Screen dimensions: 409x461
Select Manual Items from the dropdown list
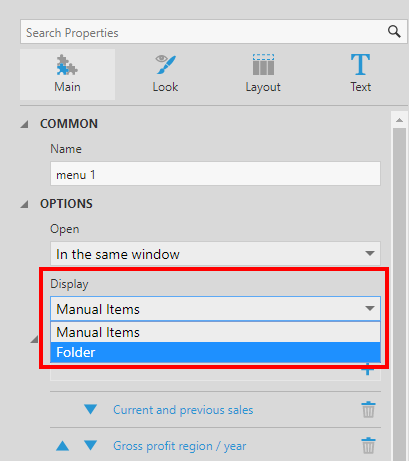pos(215,332)
